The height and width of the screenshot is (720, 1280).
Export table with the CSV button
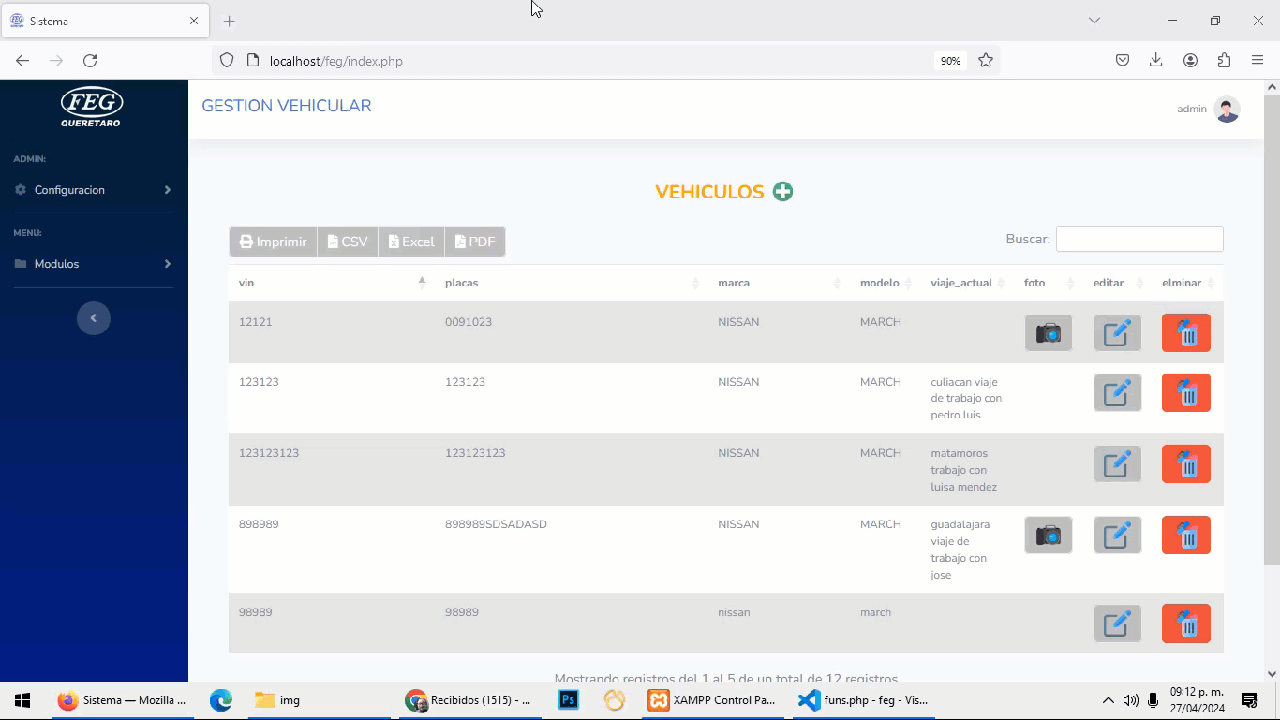(348, 242)
